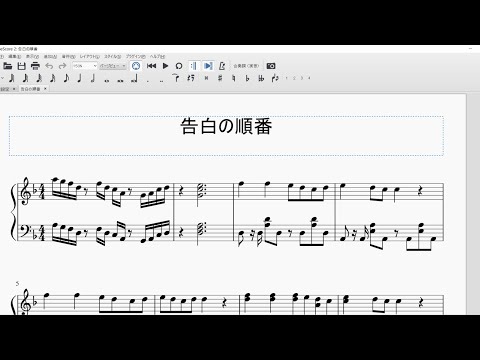Toggle loop playback
This screenshot has height=360, width=480.
tap(179, 66)
